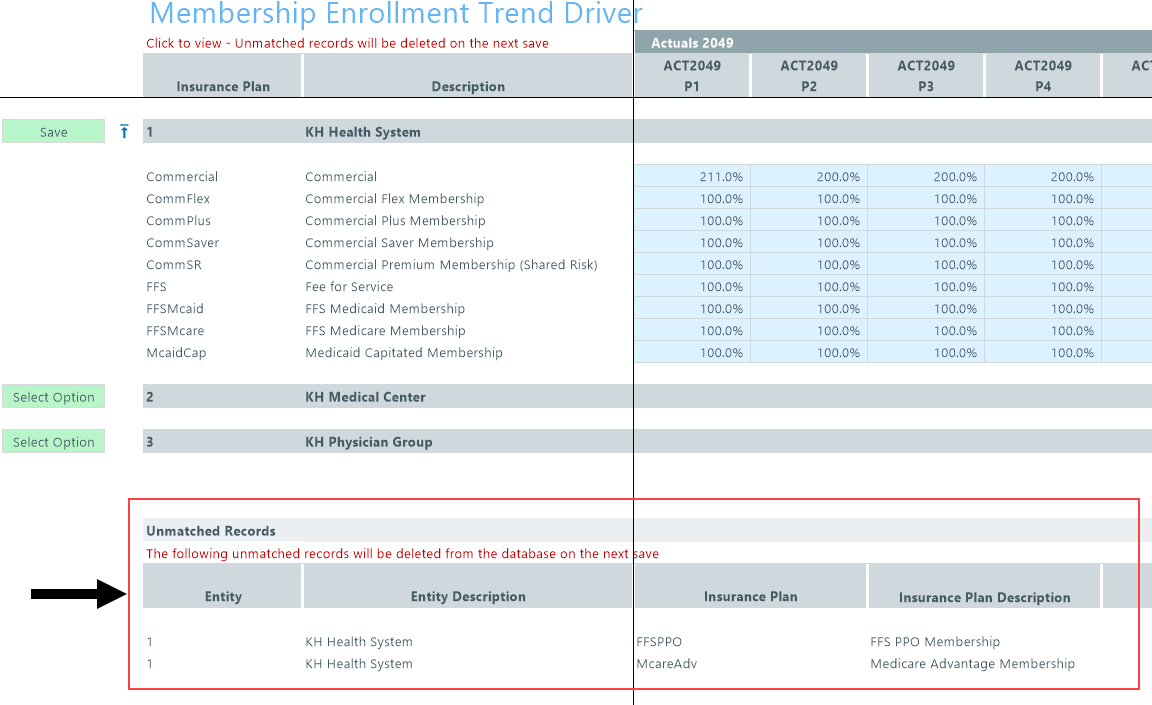Click the McaidCap P4 value cell
The width and height of the screenshot is (1152, 705).
click(1043, 352)
